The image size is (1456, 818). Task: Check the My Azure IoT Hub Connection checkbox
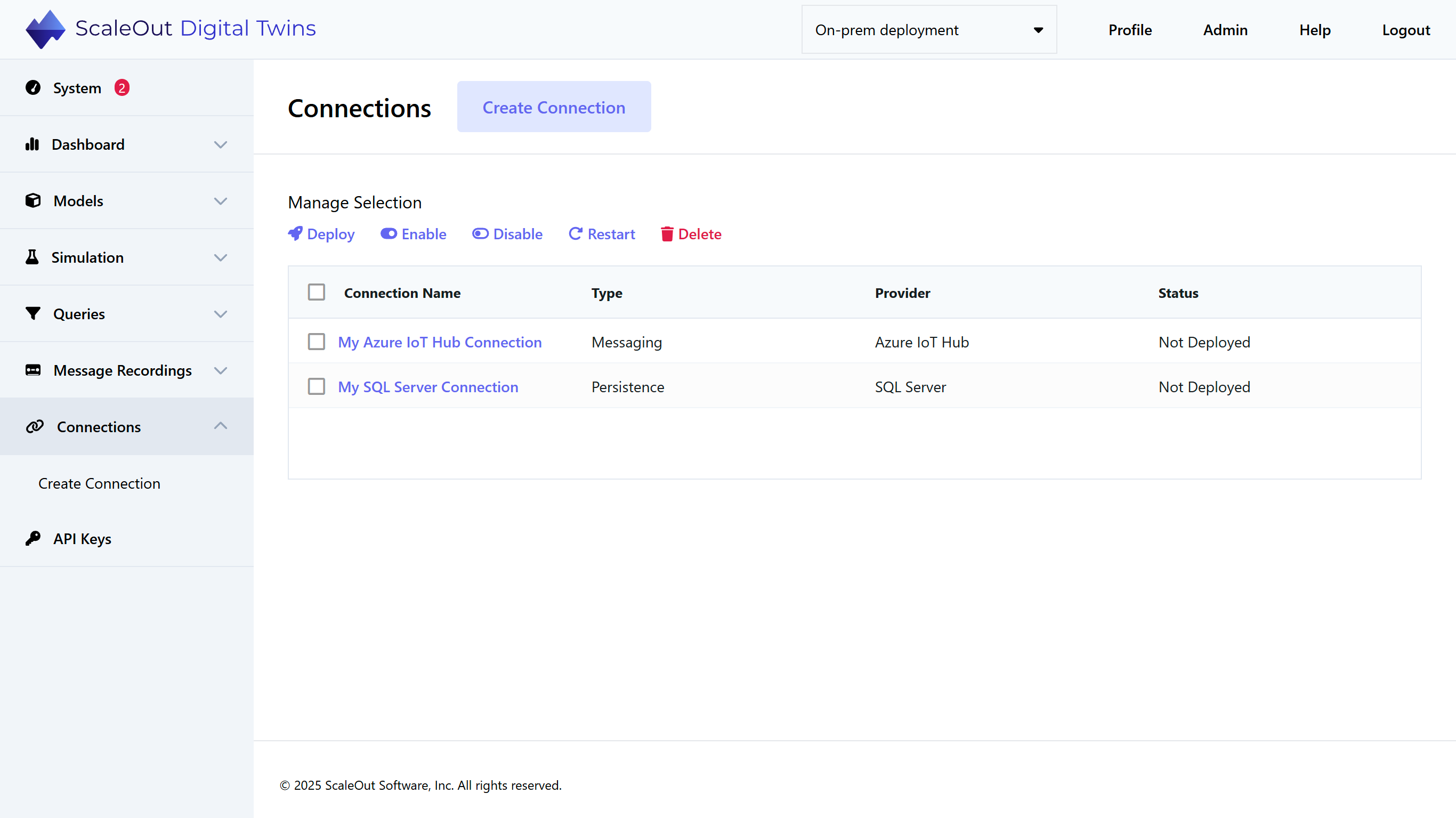point(317,342)
